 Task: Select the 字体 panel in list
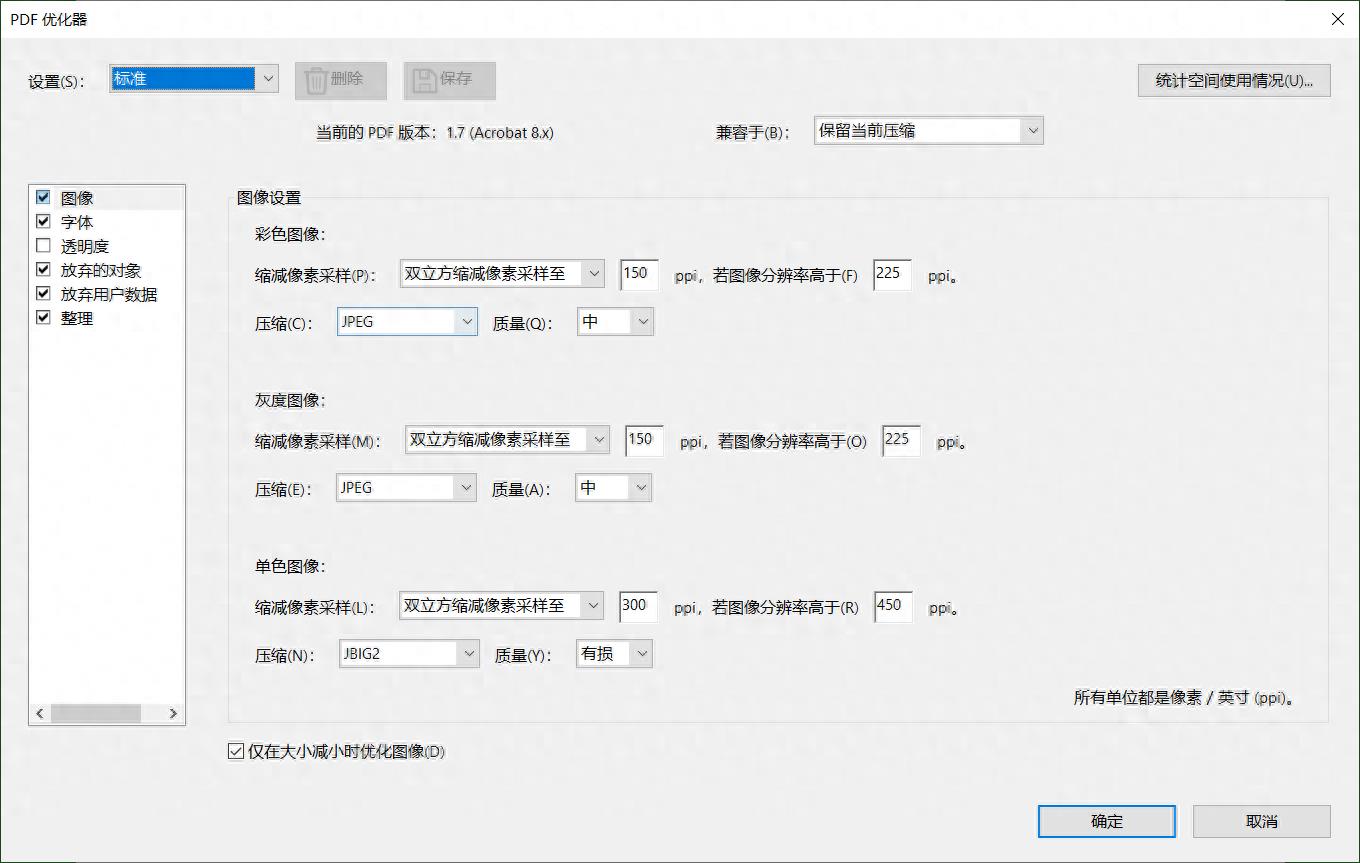(77, 222)
